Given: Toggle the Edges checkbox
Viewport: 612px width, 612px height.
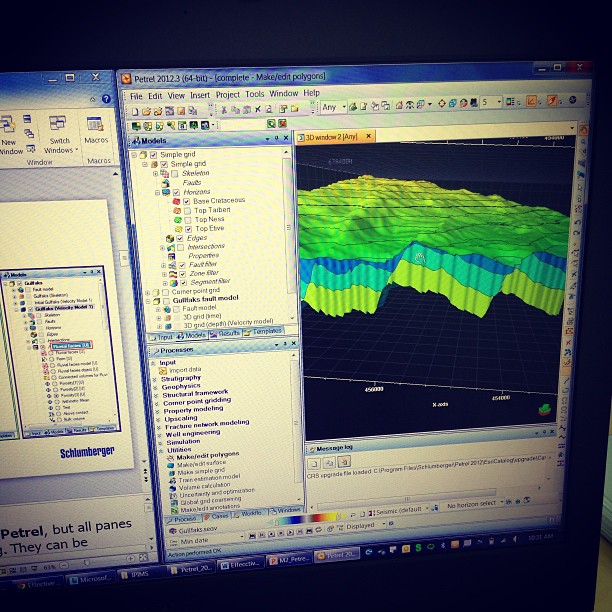Looking at the screenshot, I should pyautogui.click(x=180, y=238).
